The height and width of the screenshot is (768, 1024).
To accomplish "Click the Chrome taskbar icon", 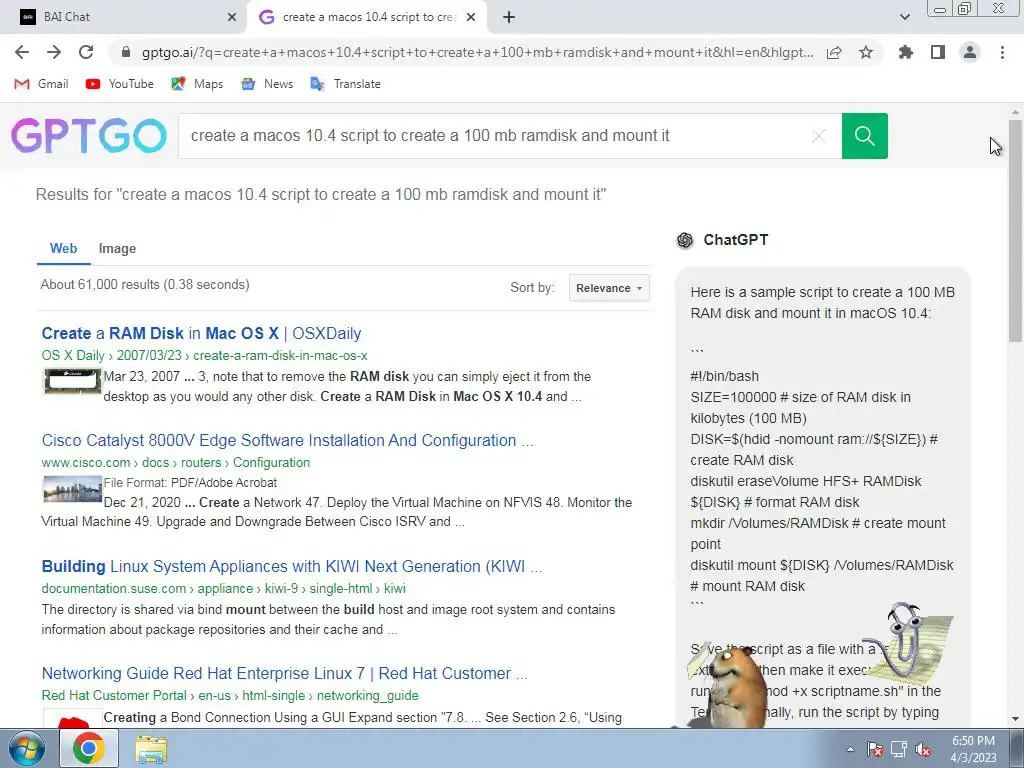I will coord(88,748).
